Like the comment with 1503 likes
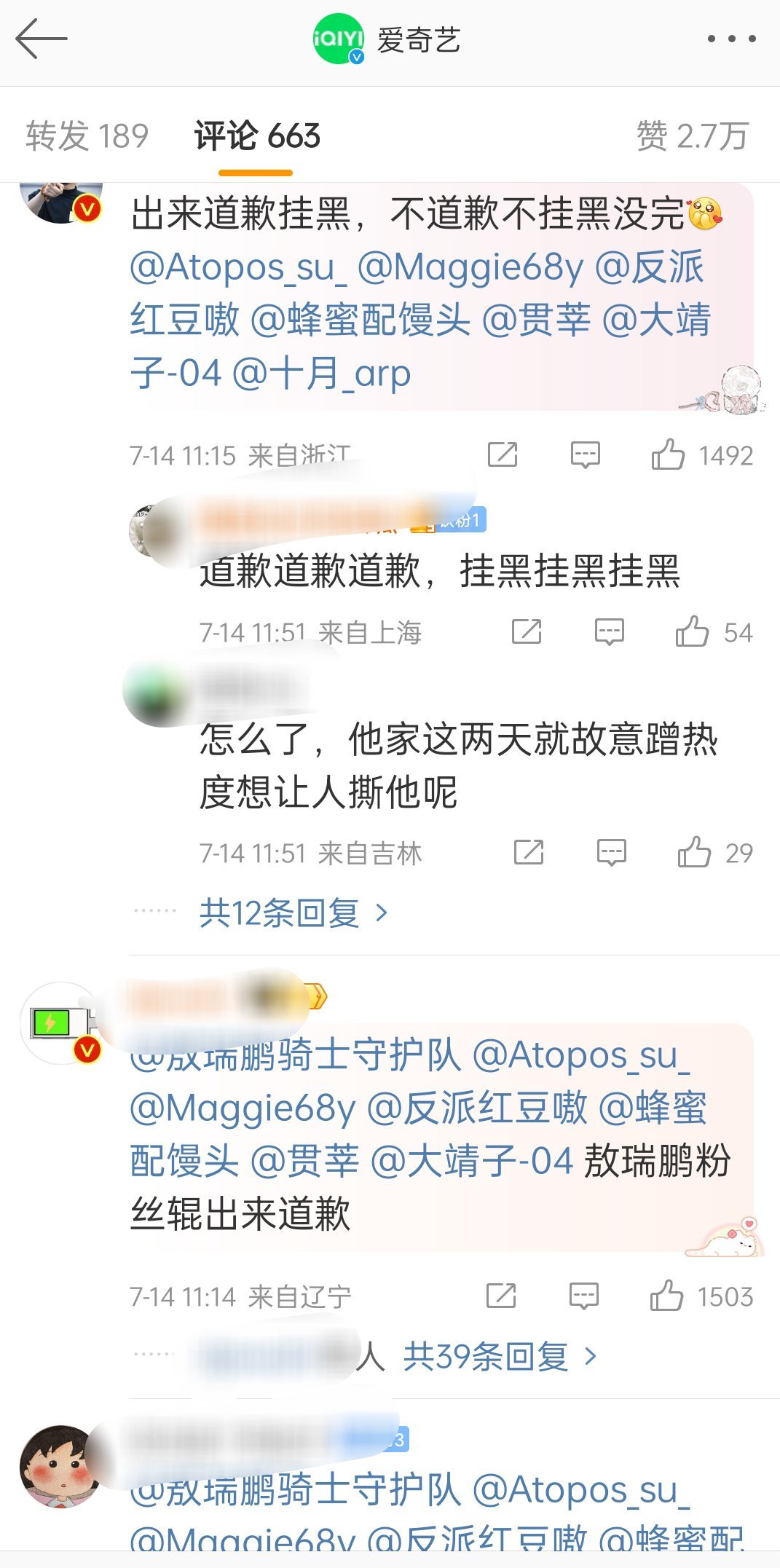The height and width of the screenshot is (1568, 780). point(666,1296)
